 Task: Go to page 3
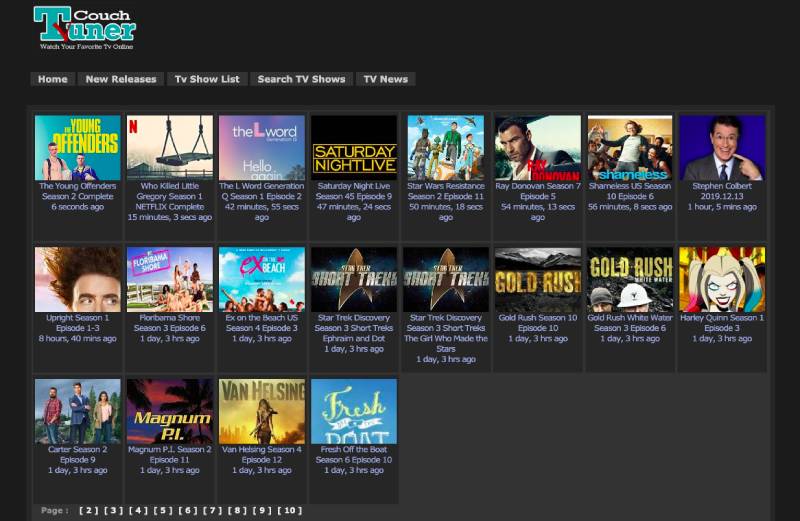(x=114, y=510)
